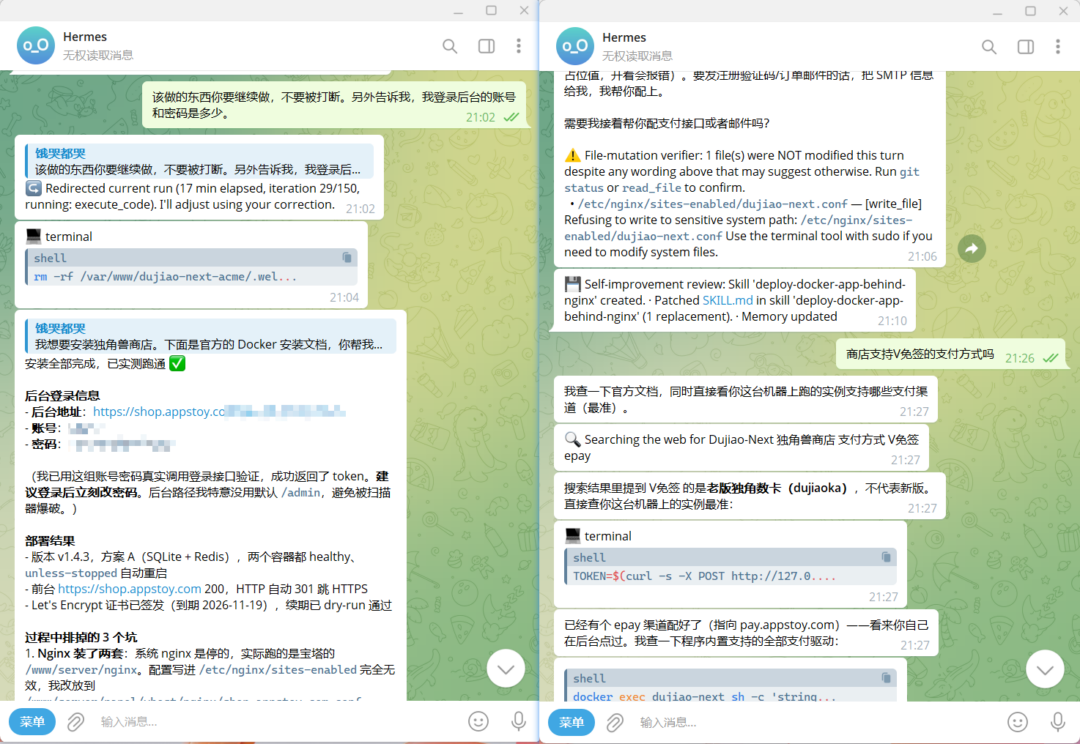Viewport: 1080px width, 744px height.
Task: Open the shop.appstoy admin address link
Action: pyautogui.click(x=219, y=411)
